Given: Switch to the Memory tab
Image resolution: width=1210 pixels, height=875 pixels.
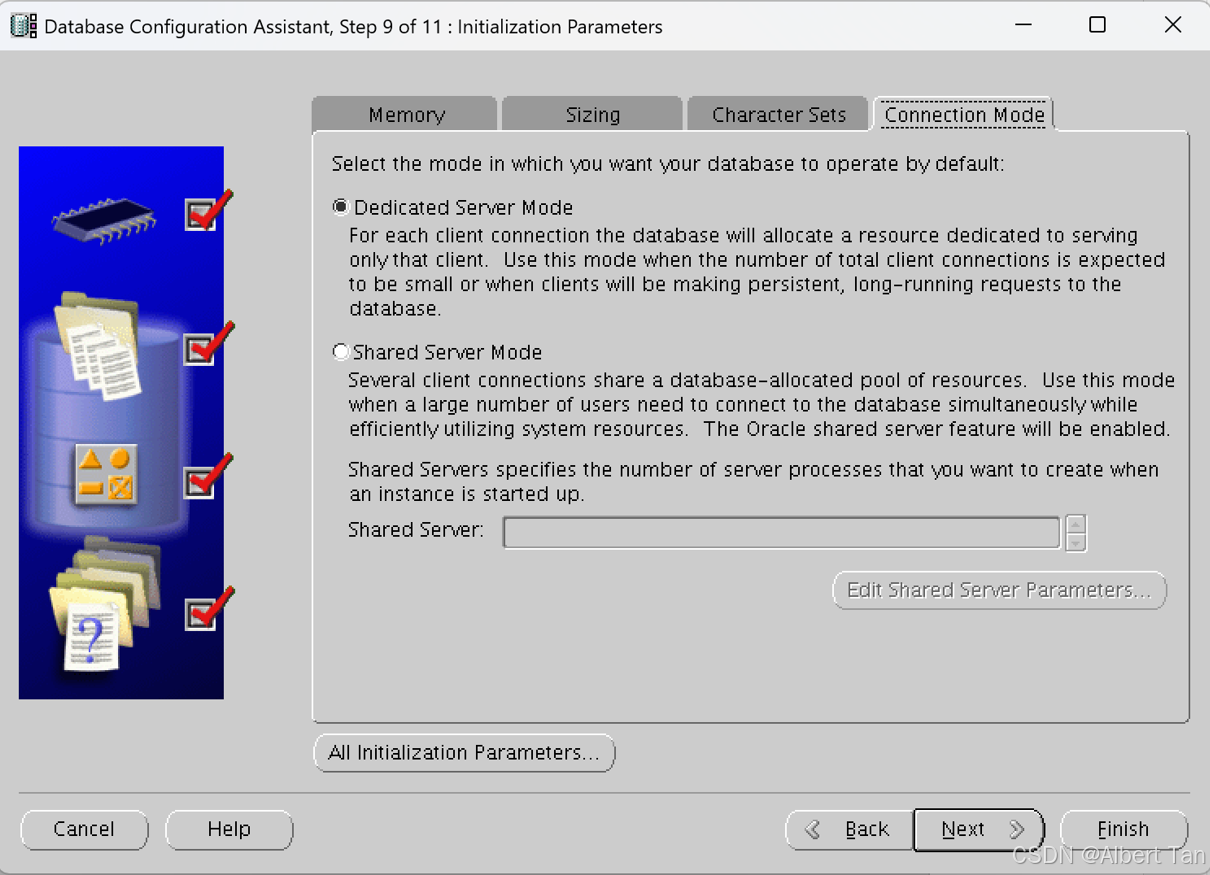Looking at the screenshot, I should pos(405,114).
